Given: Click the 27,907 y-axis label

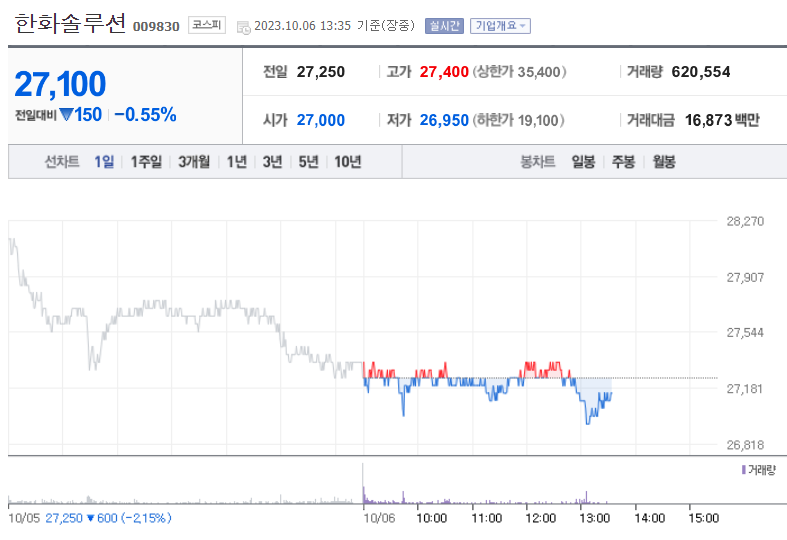Looking at the screenshot, I should pyautogui.click(x=745, y=278).
